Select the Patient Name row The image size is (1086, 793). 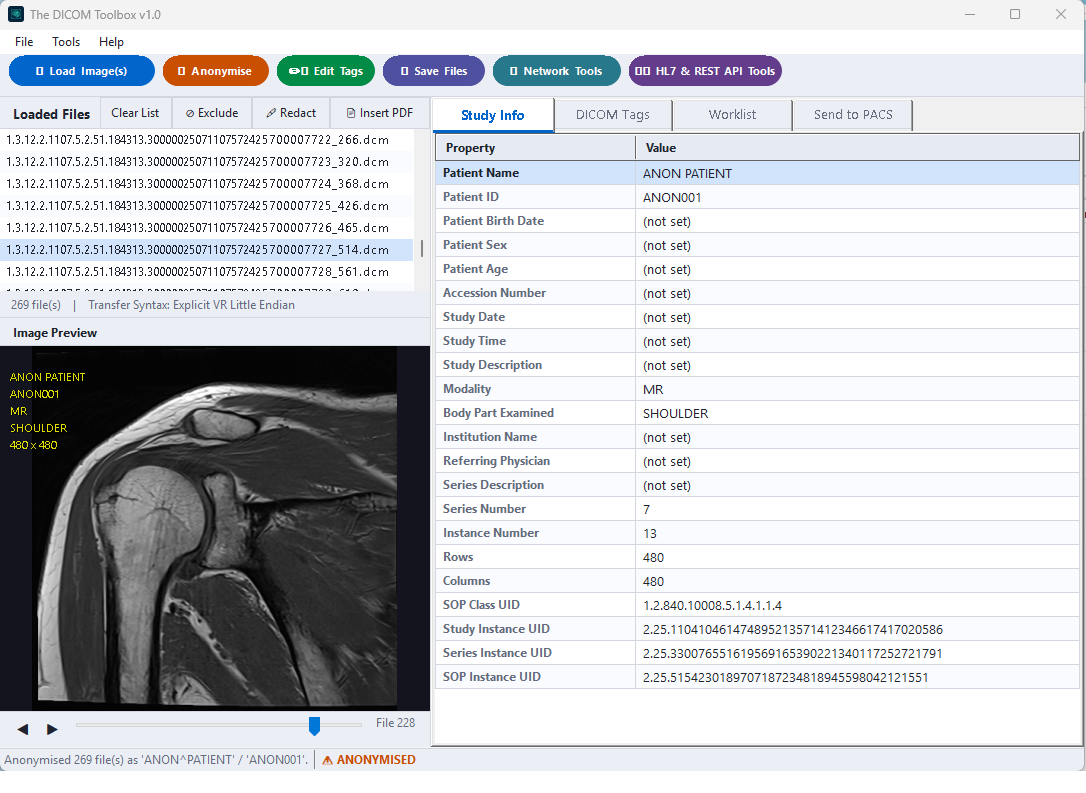pos(757,173)
